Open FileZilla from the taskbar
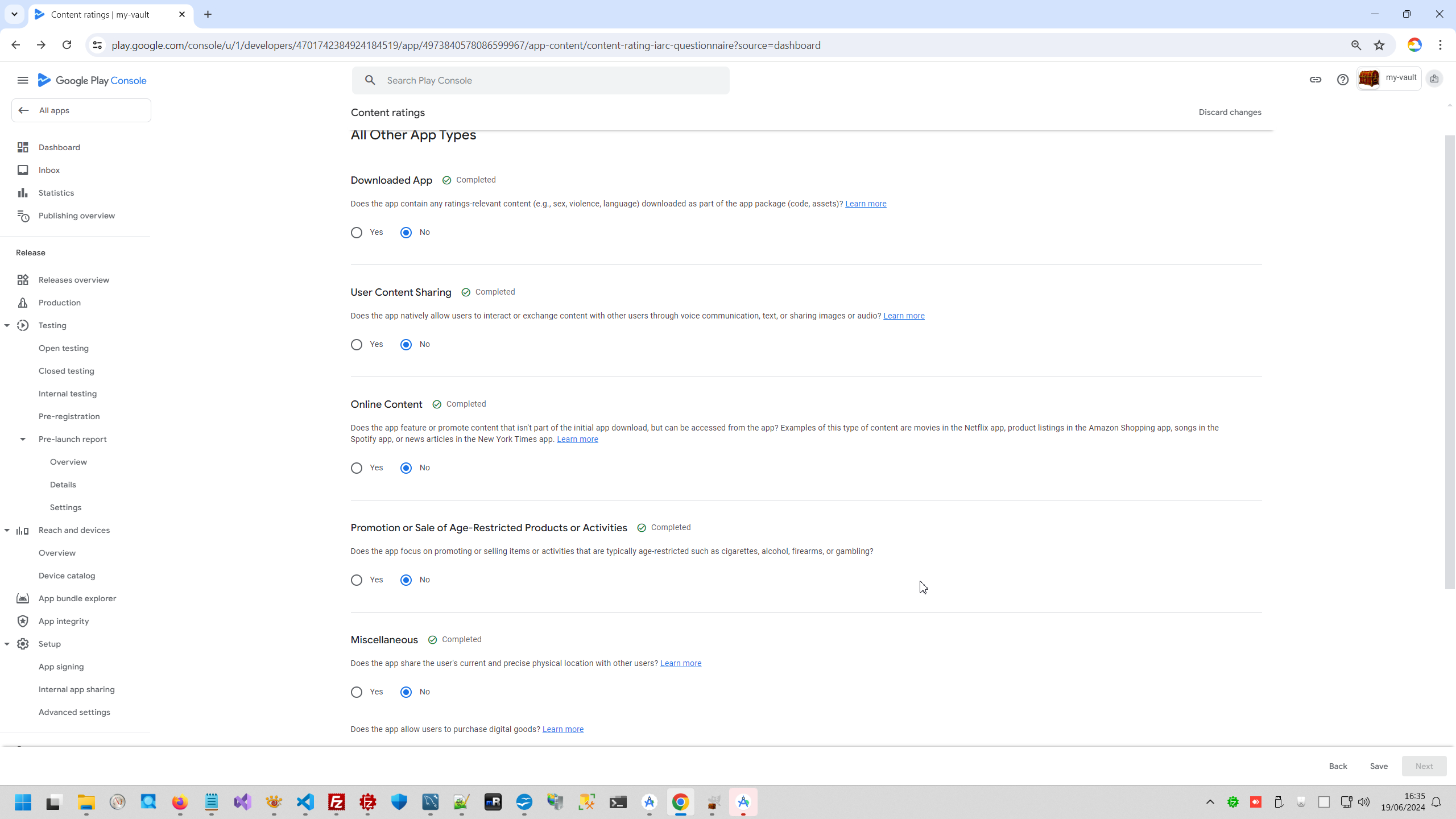The width and height of the screenshot is (1456, 819). pyautogui.click(x=337, y=802)
